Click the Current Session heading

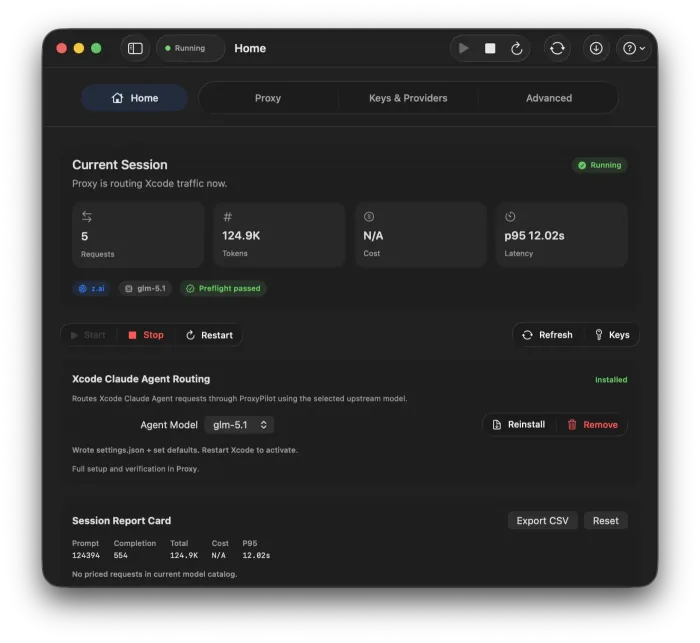pos(120,165)
